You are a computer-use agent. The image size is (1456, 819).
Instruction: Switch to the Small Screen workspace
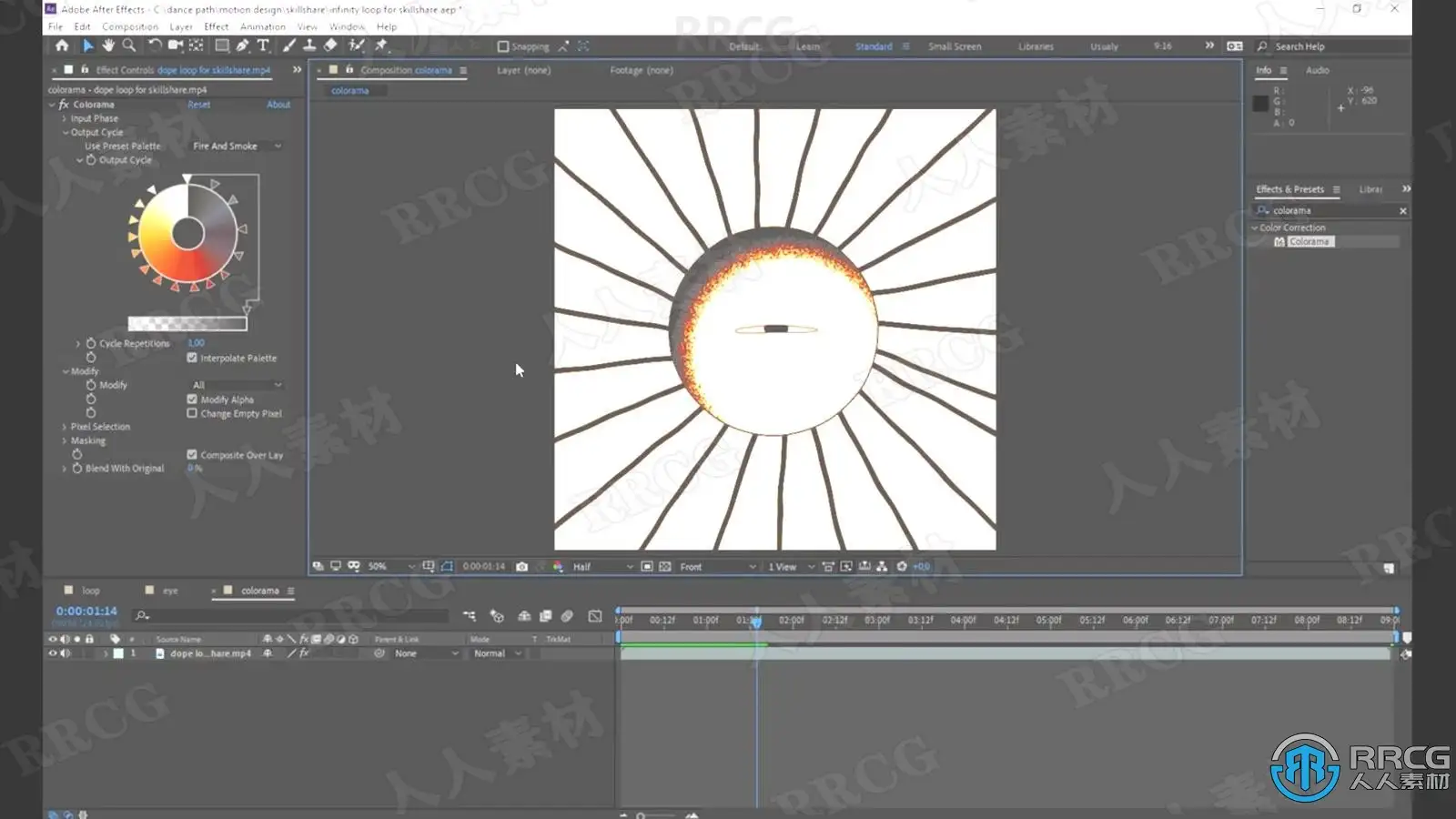pyautogui.click(x=955, y=46)
